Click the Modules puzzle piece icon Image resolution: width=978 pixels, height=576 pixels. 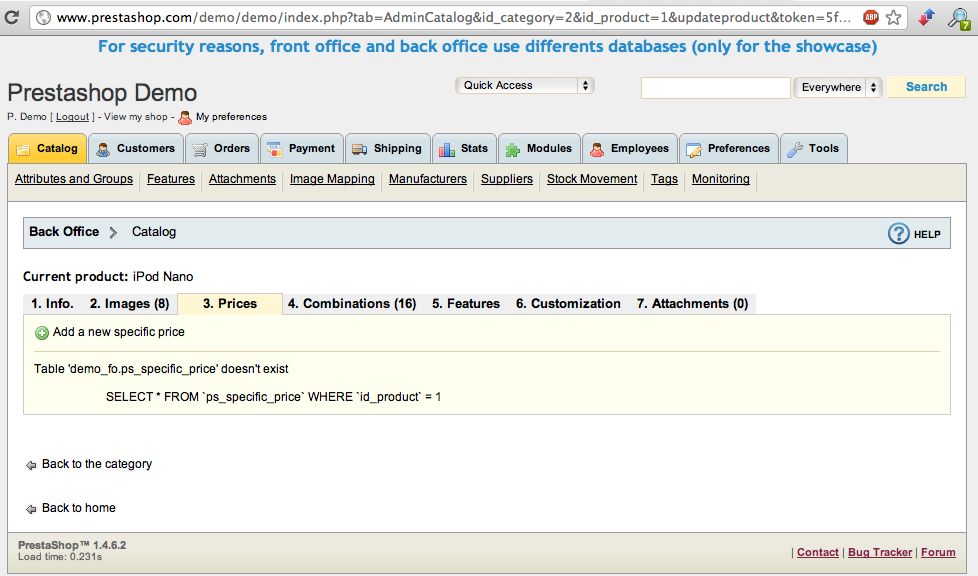pos(513,150)
